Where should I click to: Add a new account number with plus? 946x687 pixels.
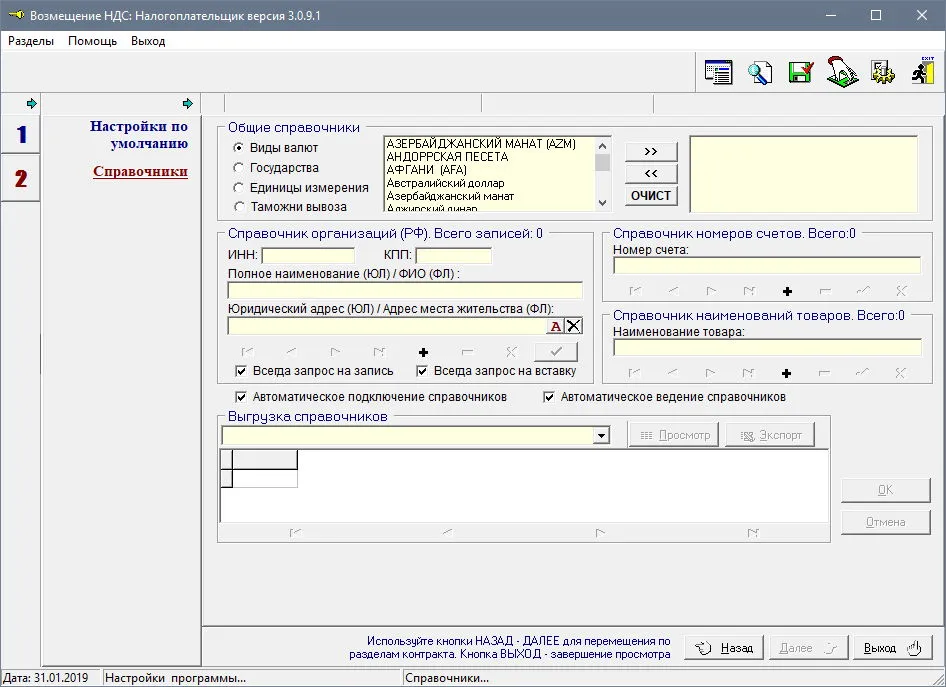tap(787, 291)
